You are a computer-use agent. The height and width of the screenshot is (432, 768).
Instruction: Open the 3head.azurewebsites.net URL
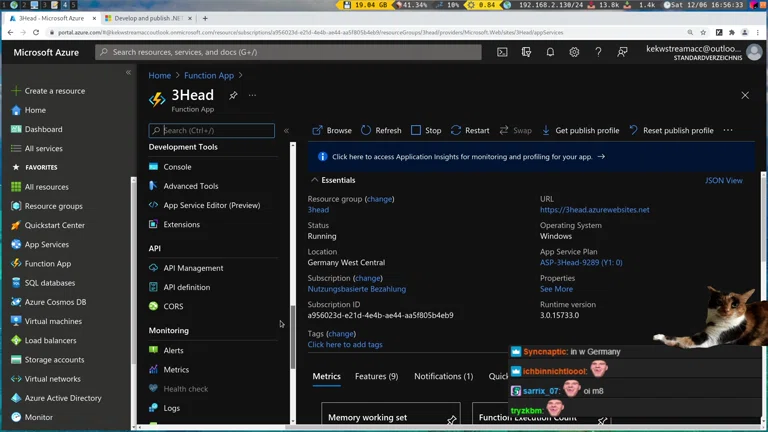pos(594,210)
